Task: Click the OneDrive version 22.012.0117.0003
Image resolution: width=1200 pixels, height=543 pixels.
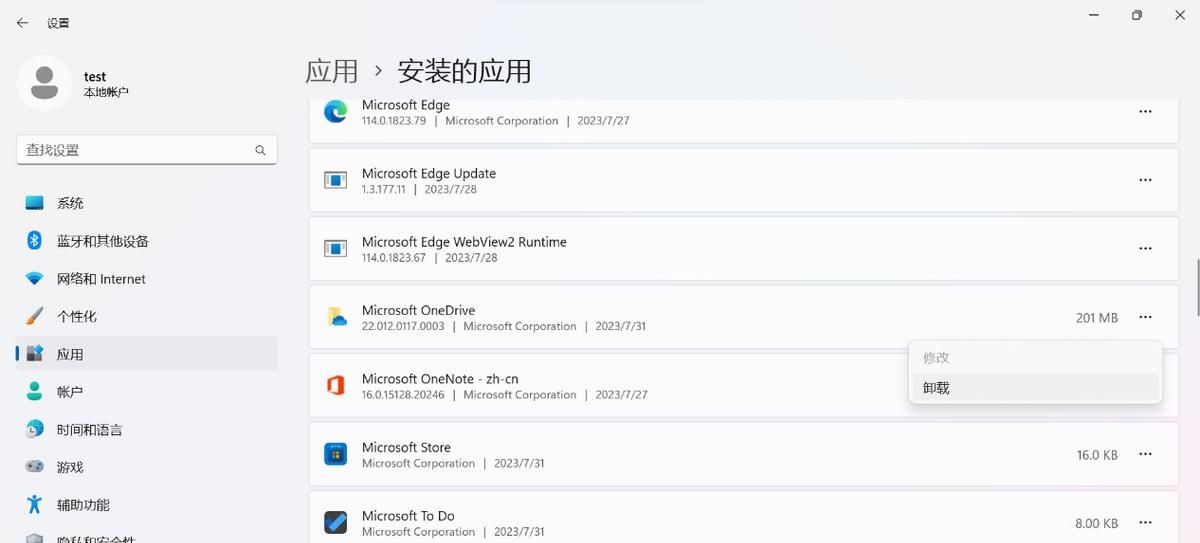Action: (x=403, y=326)
